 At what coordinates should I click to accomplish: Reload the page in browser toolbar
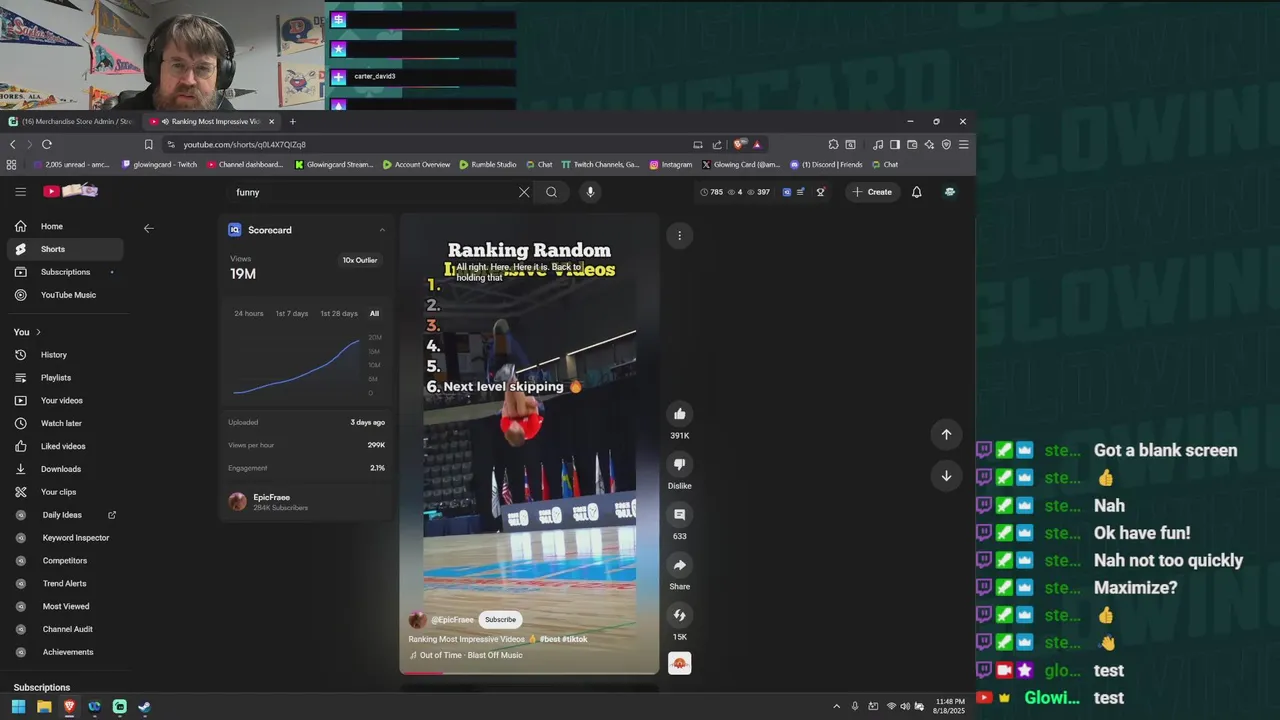click(x=46, y=144)
